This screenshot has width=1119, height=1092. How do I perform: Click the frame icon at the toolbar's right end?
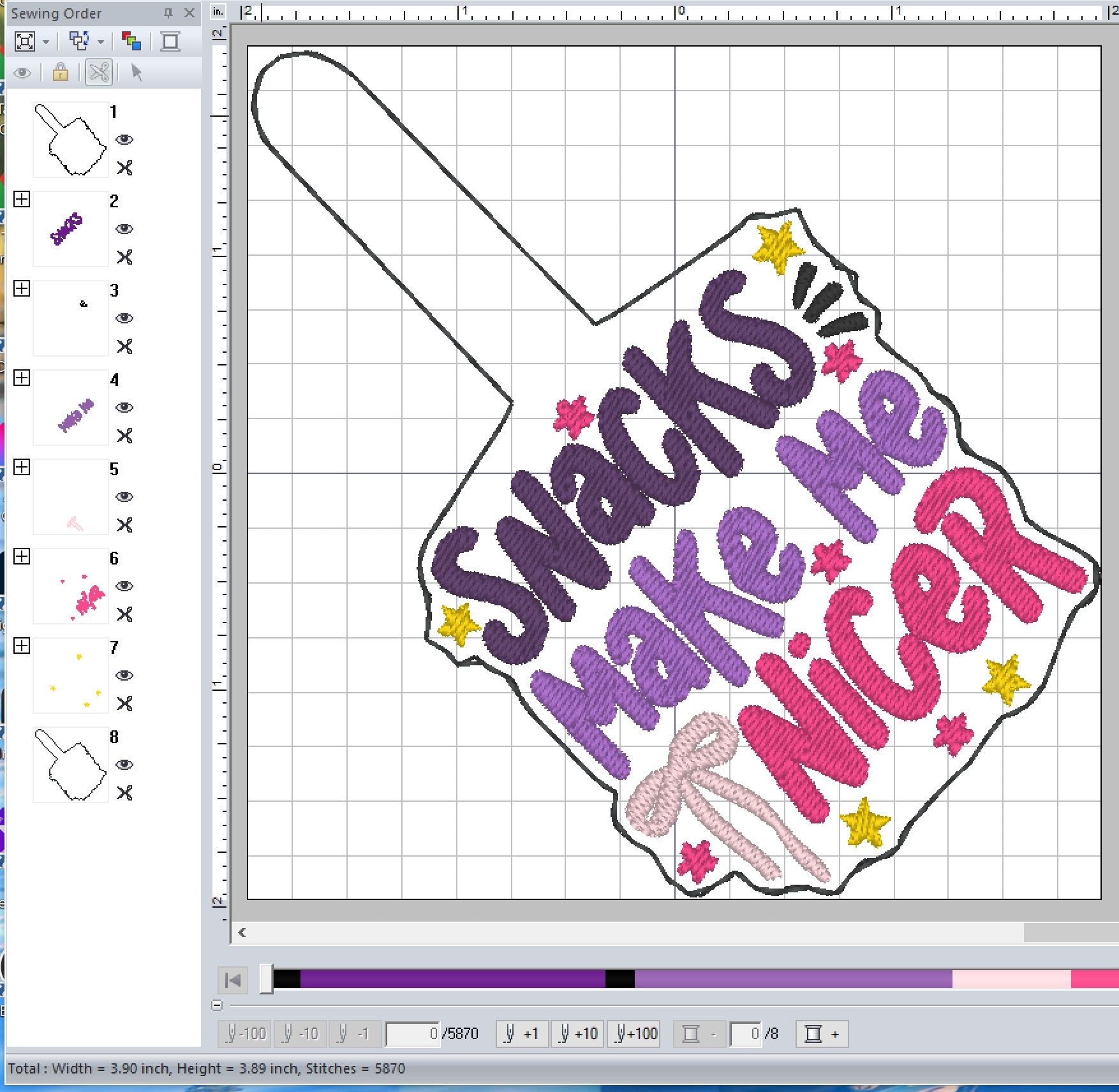pos(170,42)
